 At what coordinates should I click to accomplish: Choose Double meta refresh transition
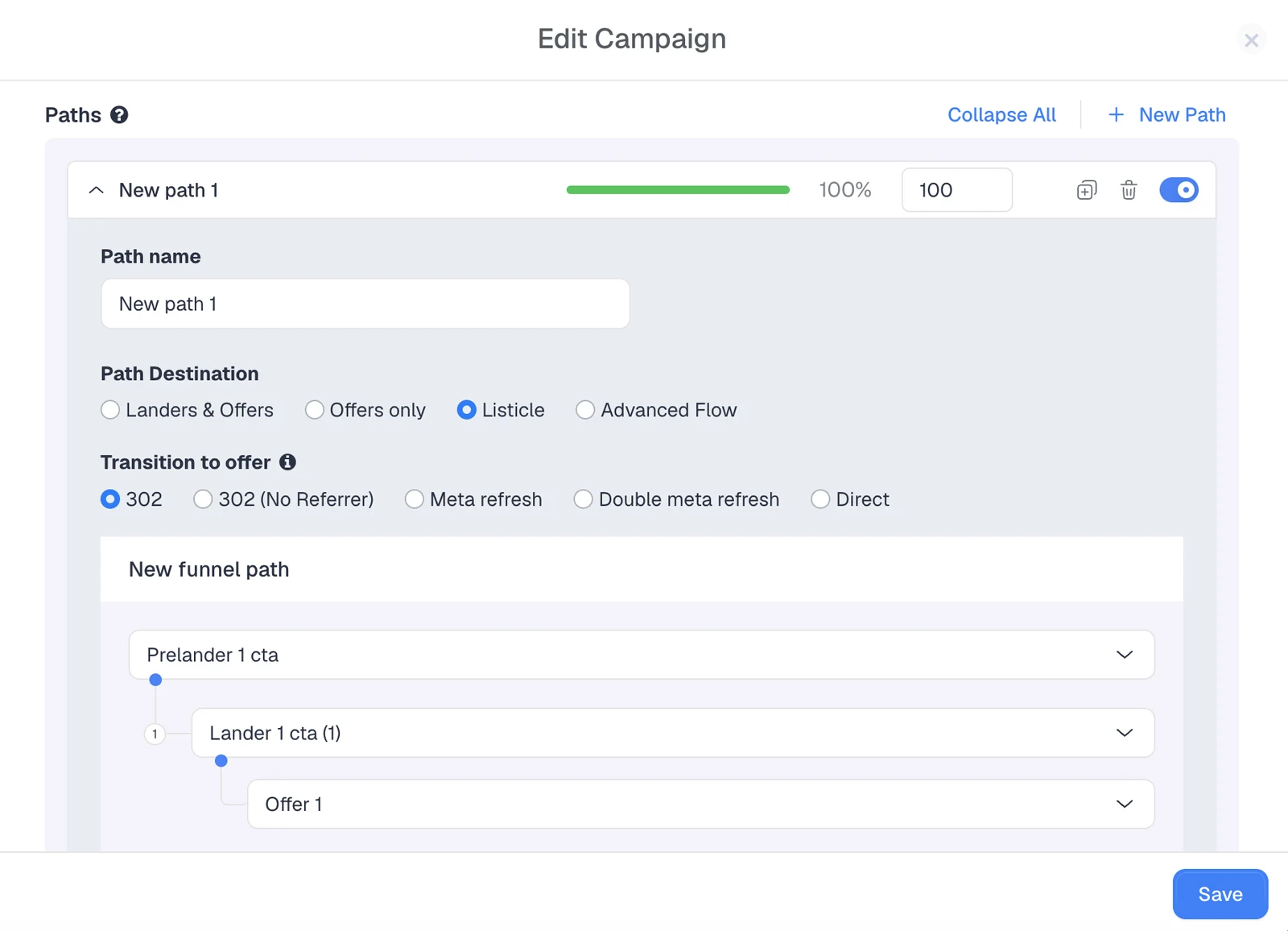tap(583, 499)
